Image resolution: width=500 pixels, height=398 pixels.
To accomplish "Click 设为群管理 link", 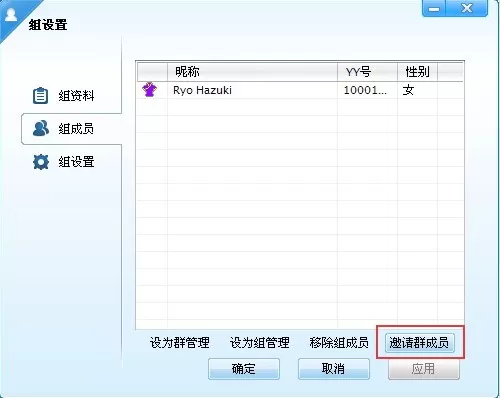I will (179, 343).
